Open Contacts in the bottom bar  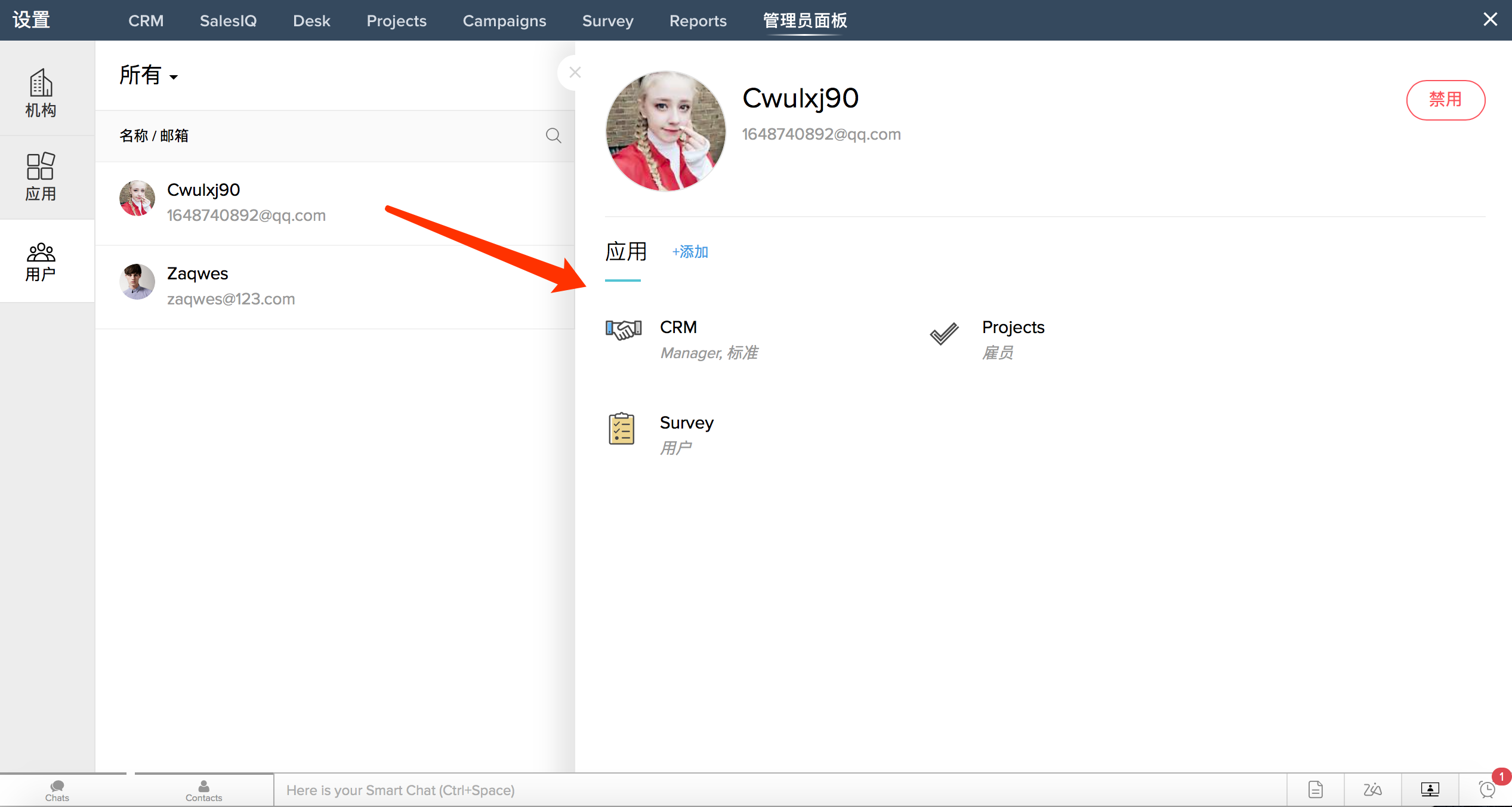point(203,790)
